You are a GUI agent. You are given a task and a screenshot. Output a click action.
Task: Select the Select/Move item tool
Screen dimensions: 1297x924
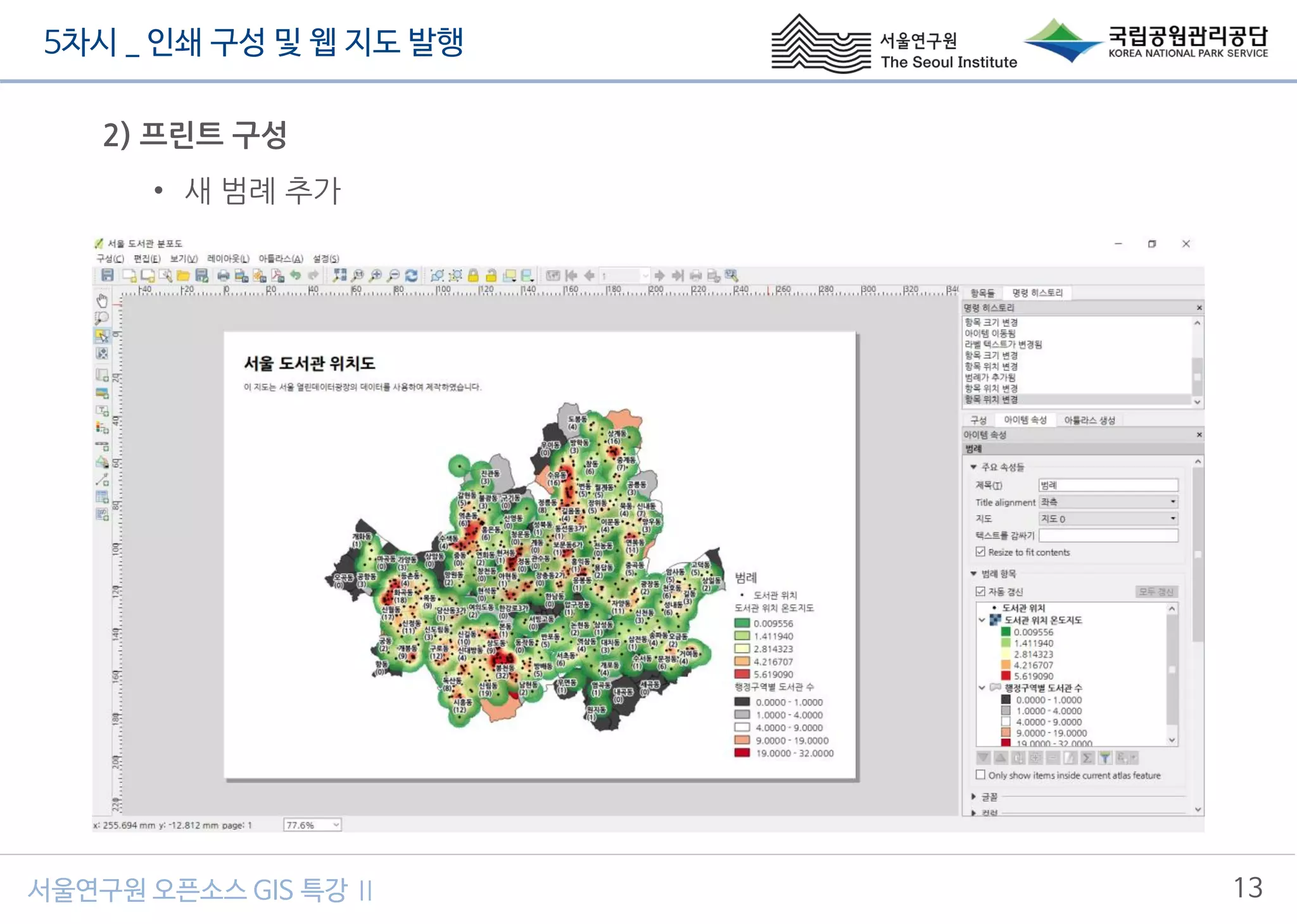coord(102,336)
